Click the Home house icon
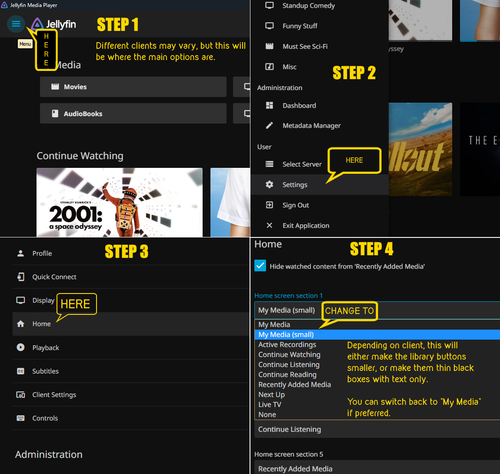Viewport: 500px width, 474px height. [x=21, y=324]
